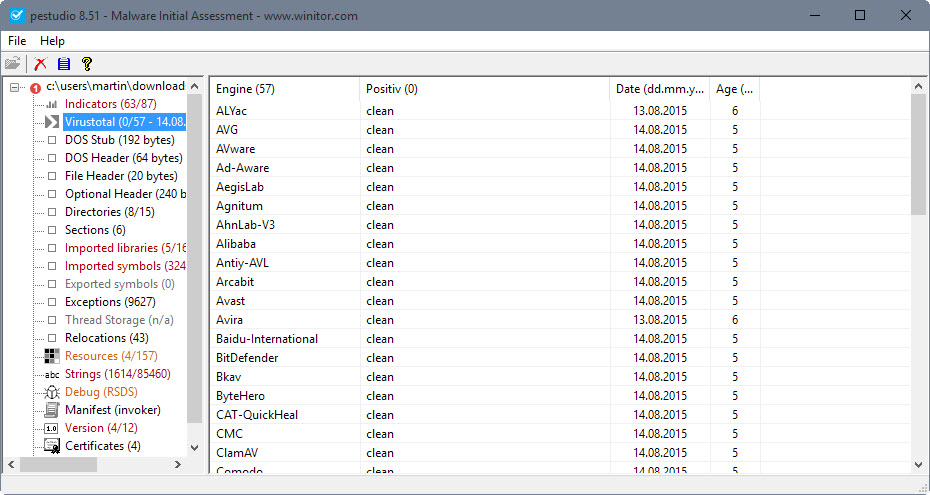This screenshot has width=930, height=495.
Task: Toggle the box beside Imported libraries
Action: pyautogui.click(x=52, y=248)
